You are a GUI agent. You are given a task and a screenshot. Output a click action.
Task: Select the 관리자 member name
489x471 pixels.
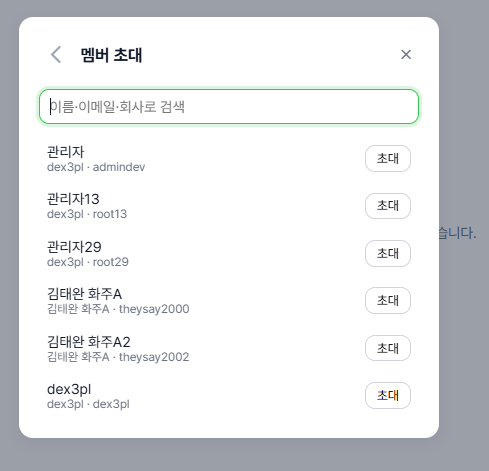66,152
